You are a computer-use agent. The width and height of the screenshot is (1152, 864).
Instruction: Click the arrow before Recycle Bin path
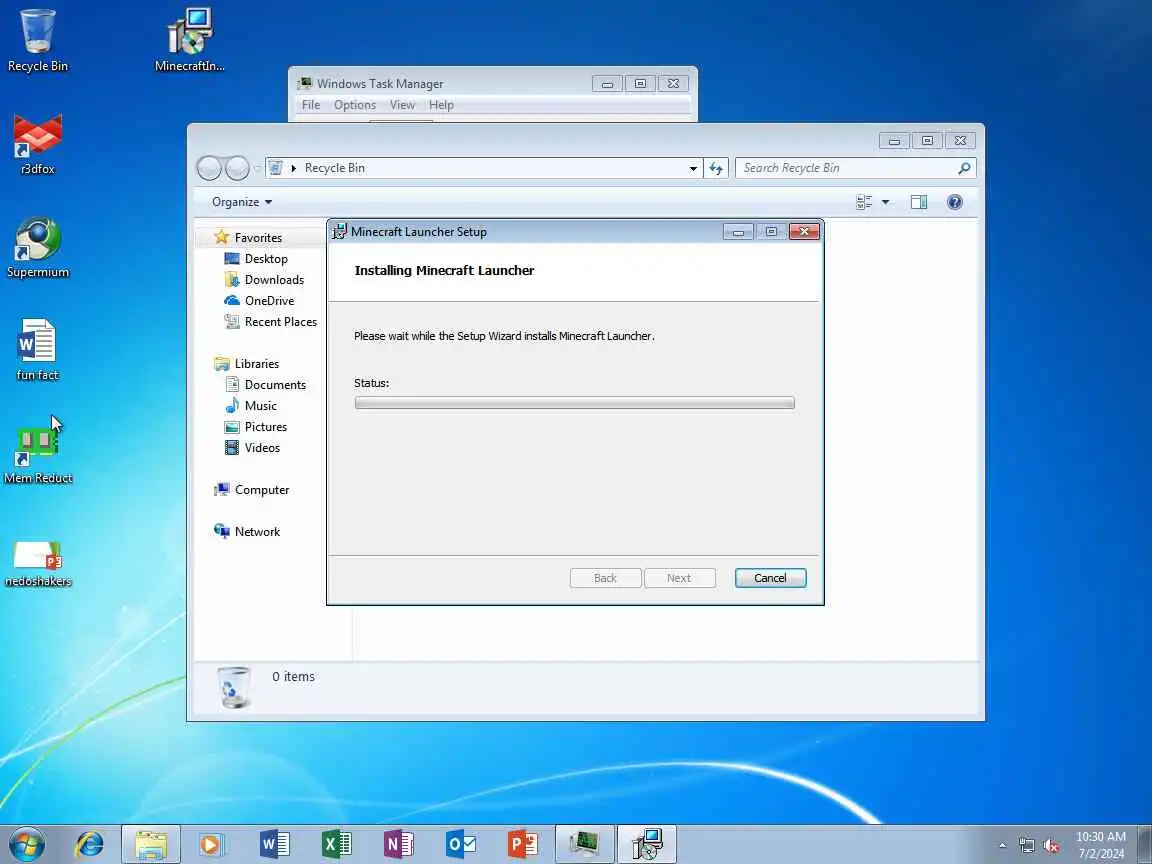click(x=293, y=168)
